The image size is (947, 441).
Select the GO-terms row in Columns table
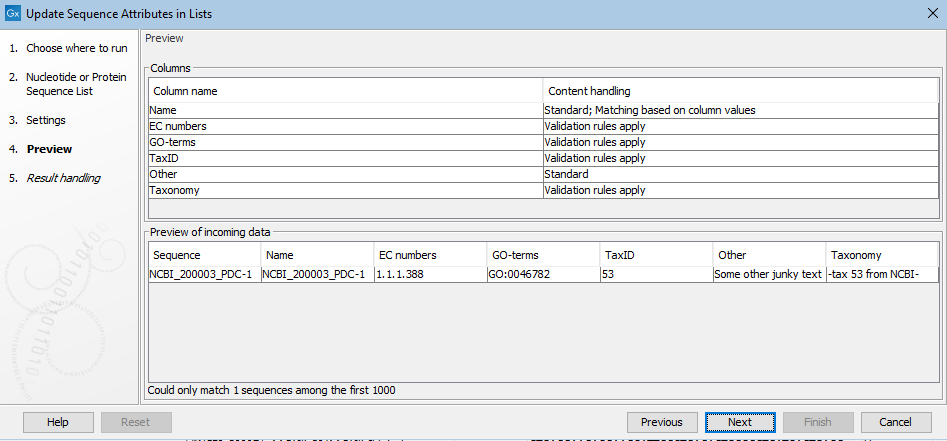(x=345, y=142)
